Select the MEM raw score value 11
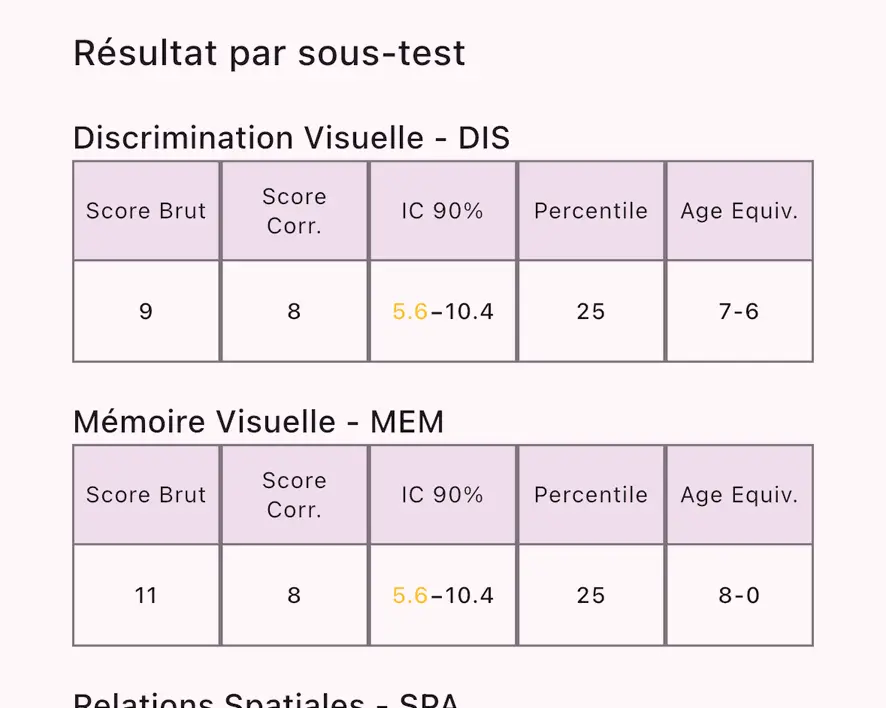Viewport: 886px width, 708px height. (x=146, y=596)
